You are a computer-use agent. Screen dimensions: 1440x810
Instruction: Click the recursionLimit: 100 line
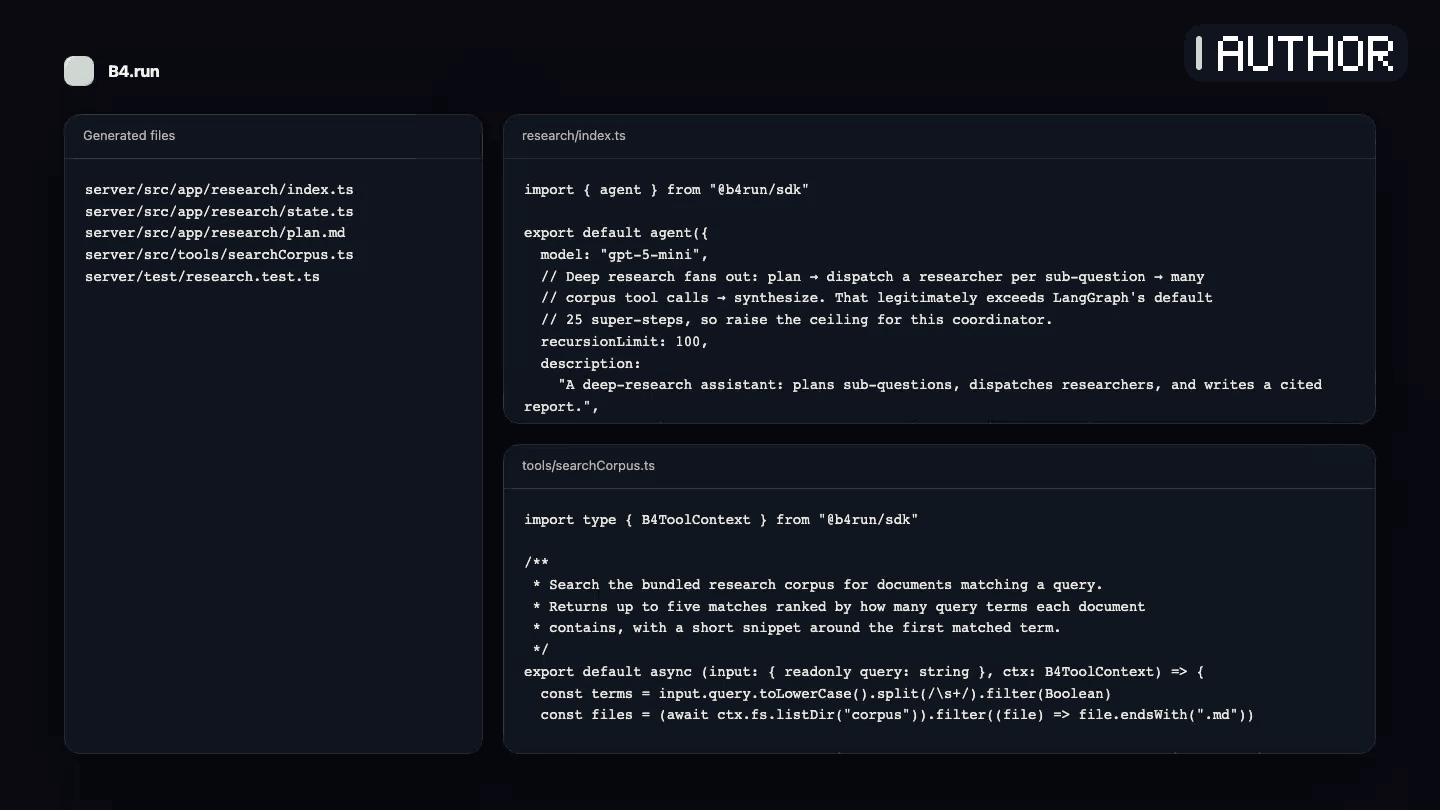(624, 341)
